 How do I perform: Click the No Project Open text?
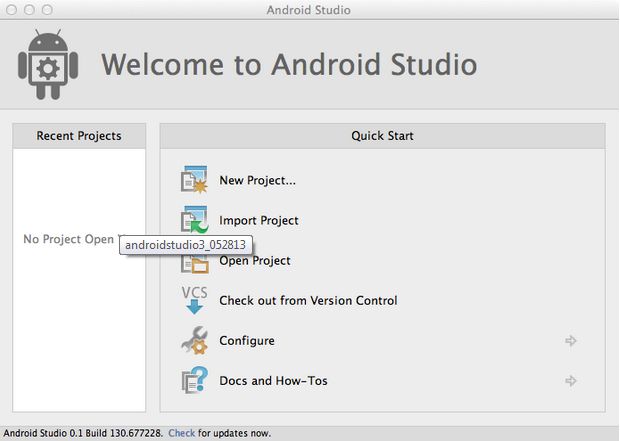69,239
